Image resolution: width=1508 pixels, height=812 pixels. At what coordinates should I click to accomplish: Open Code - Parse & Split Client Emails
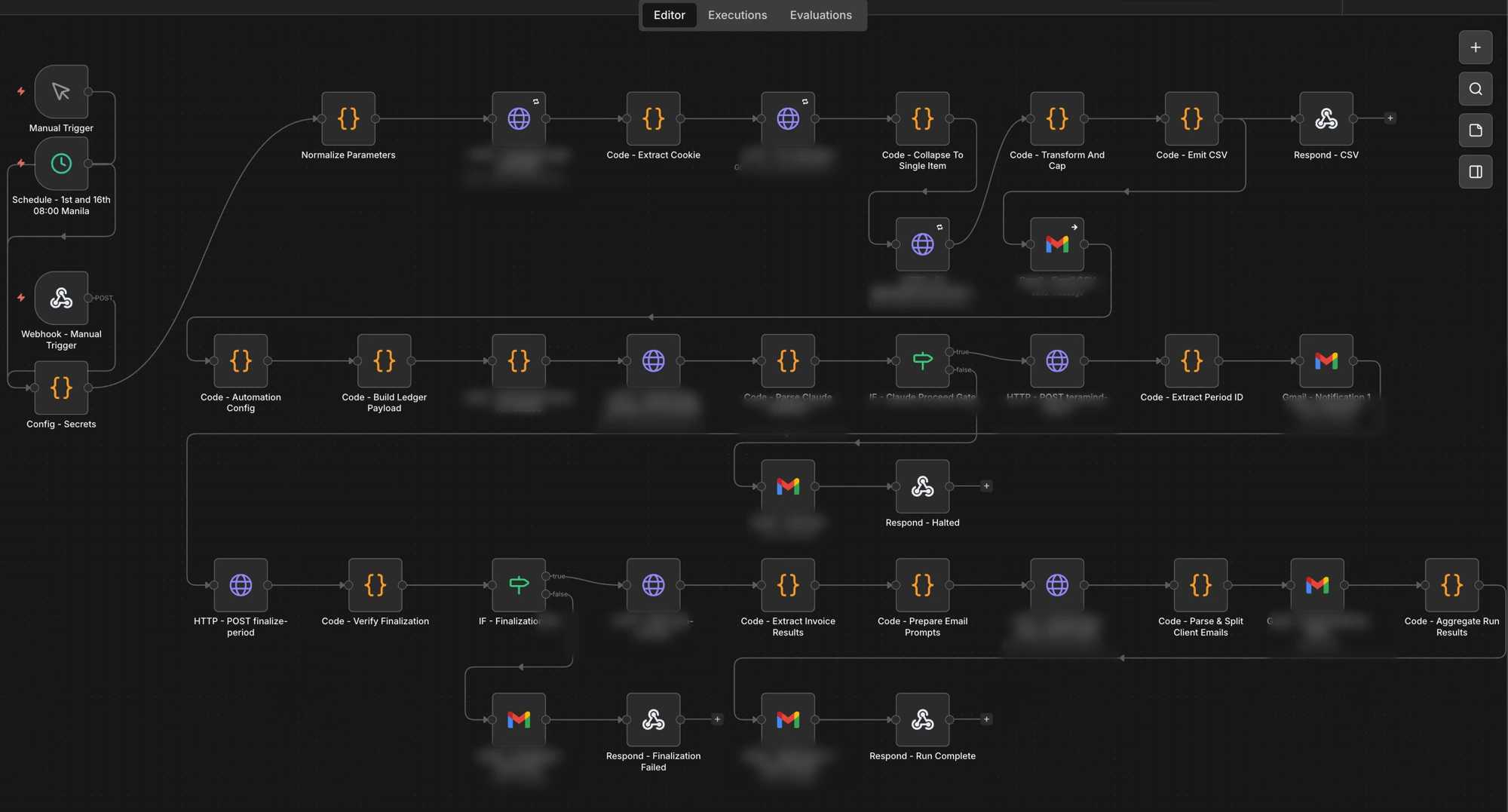point(1201,585)
